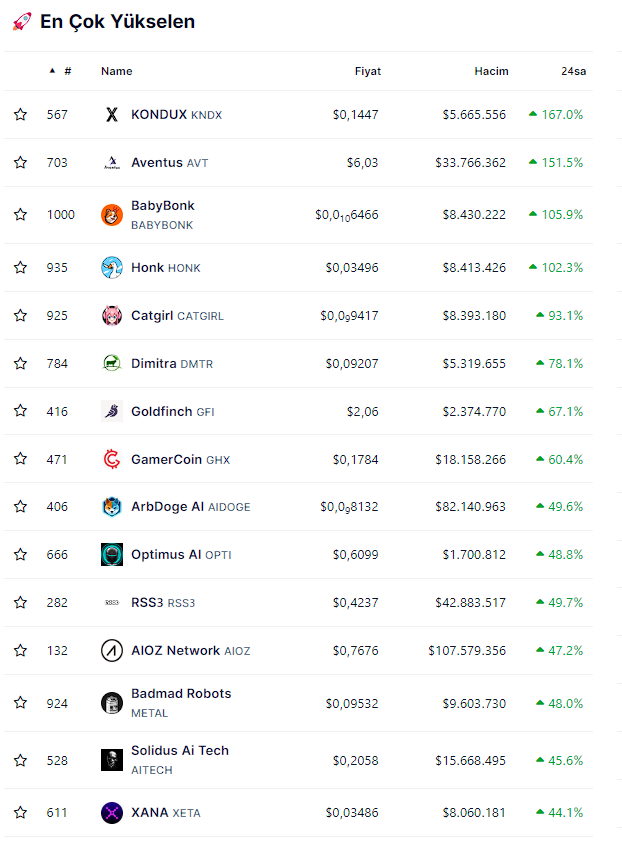Image resolution: width=622 pixels, height=842 pixels.
Task: Click the GamerCoin red logo icon
Action: 112,459
